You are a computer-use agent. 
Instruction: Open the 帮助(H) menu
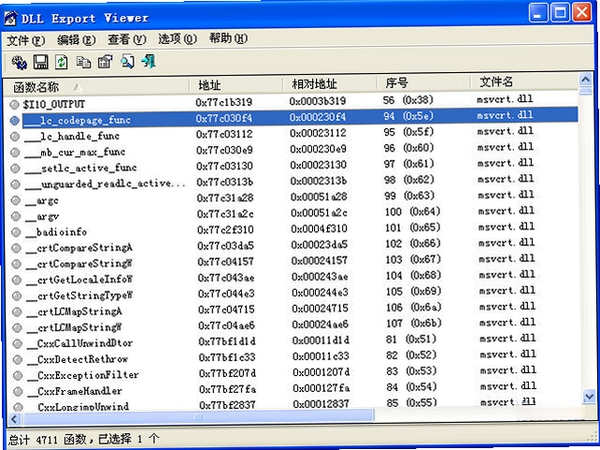[x=228, y=38]
